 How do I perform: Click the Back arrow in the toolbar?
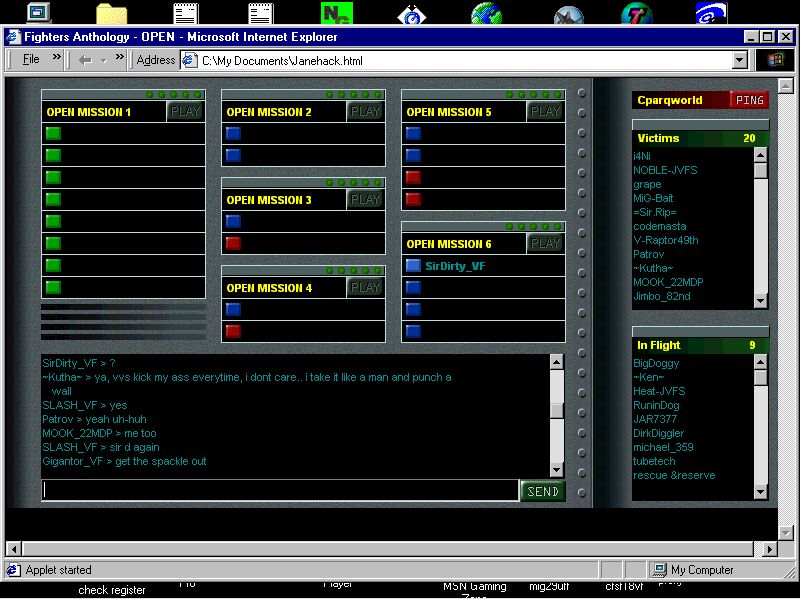(x=85, y=60)
